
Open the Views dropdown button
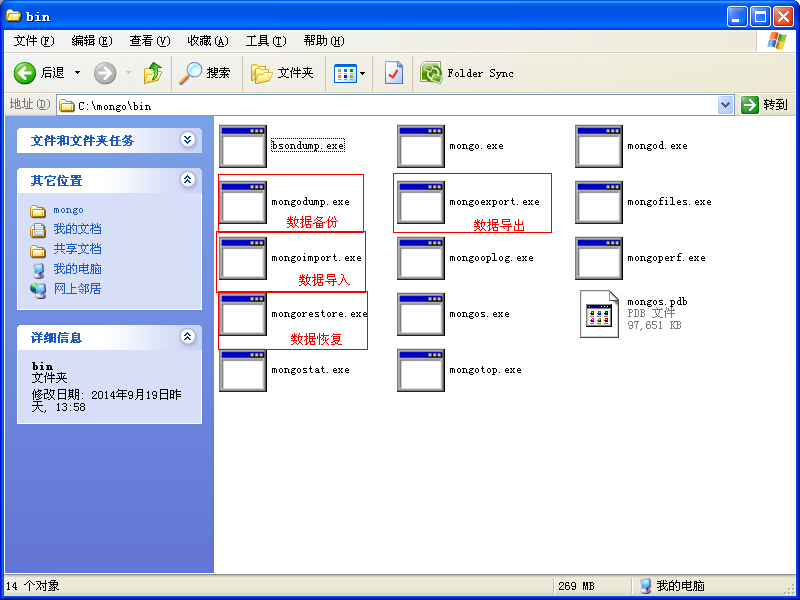tap(349, 73)
